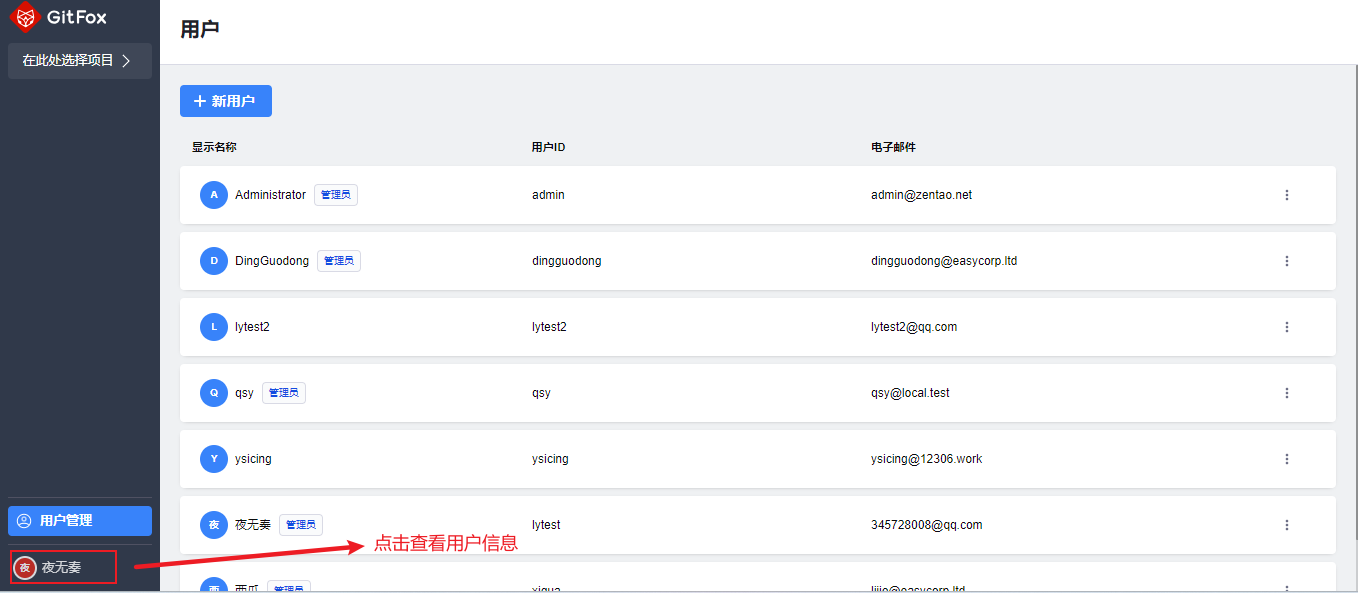The width and height of the screenshot is (1358, 593).
Task: Open the three-dot menu for lytest2
Action: 1287,327
